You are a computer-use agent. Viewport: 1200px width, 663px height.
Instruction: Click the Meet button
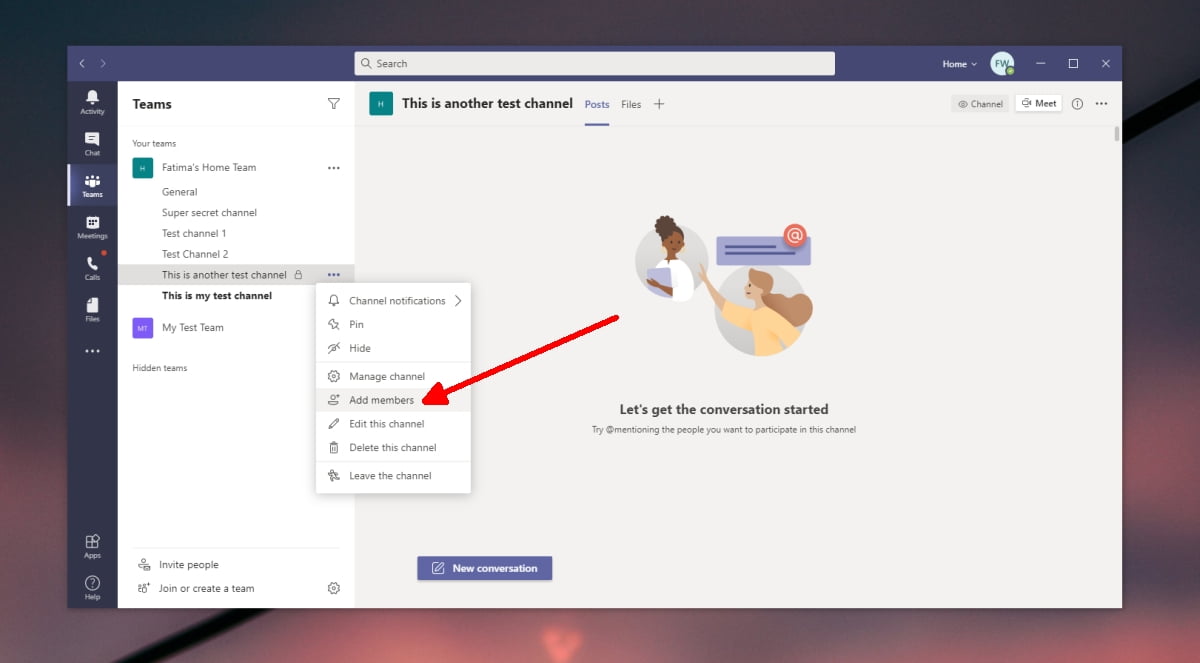pyautogui.click(x=1039, y=103)
